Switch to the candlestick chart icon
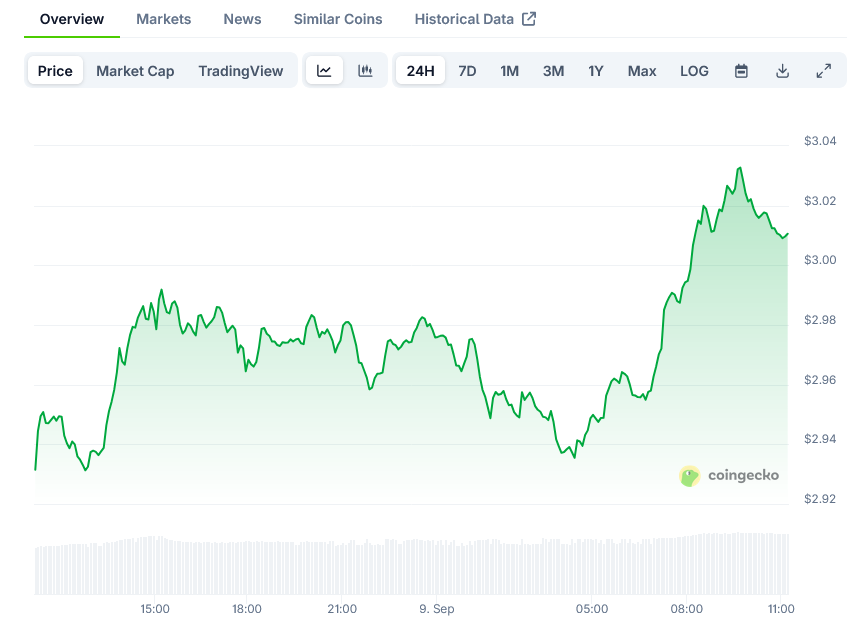Image resolution: width=847 pixels, height=627 pixels. pos(365,71)
